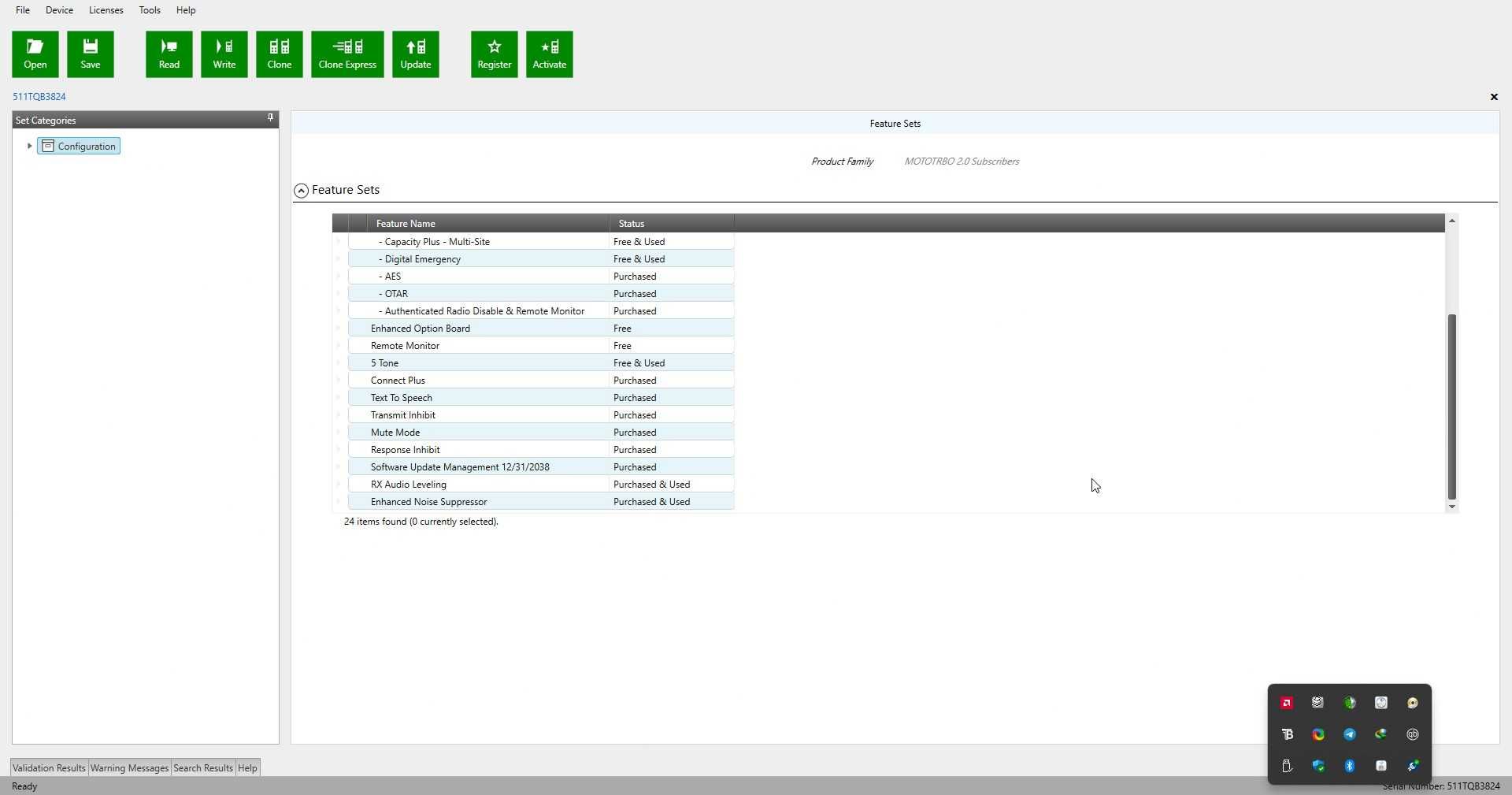The width and height of the screenshot is (1512, 795).
Task: Open the Licenses menu
Action: click(x=106, y=10)
